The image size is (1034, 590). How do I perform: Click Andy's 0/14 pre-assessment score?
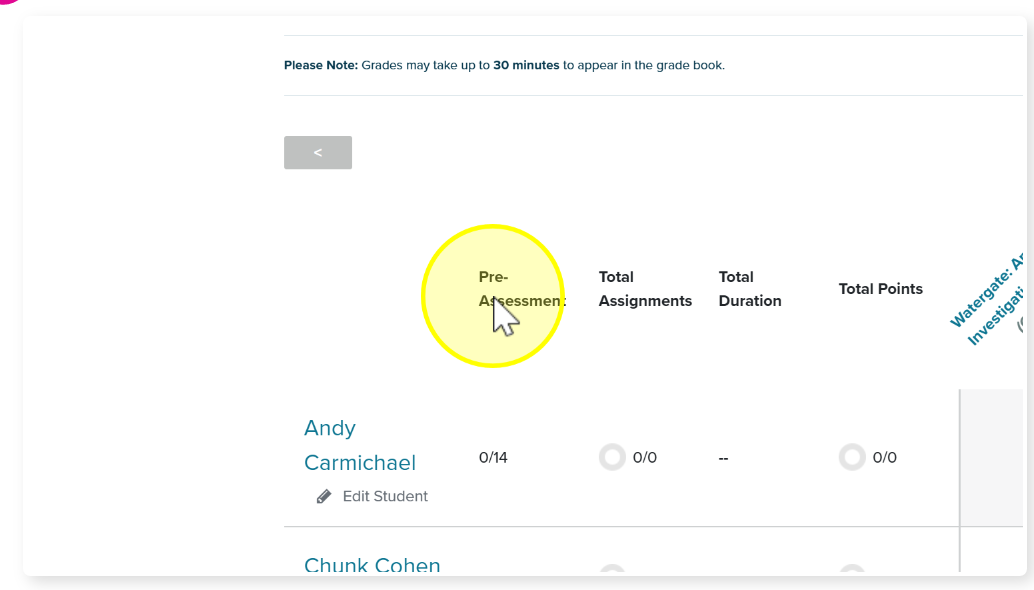pos(493,457)
